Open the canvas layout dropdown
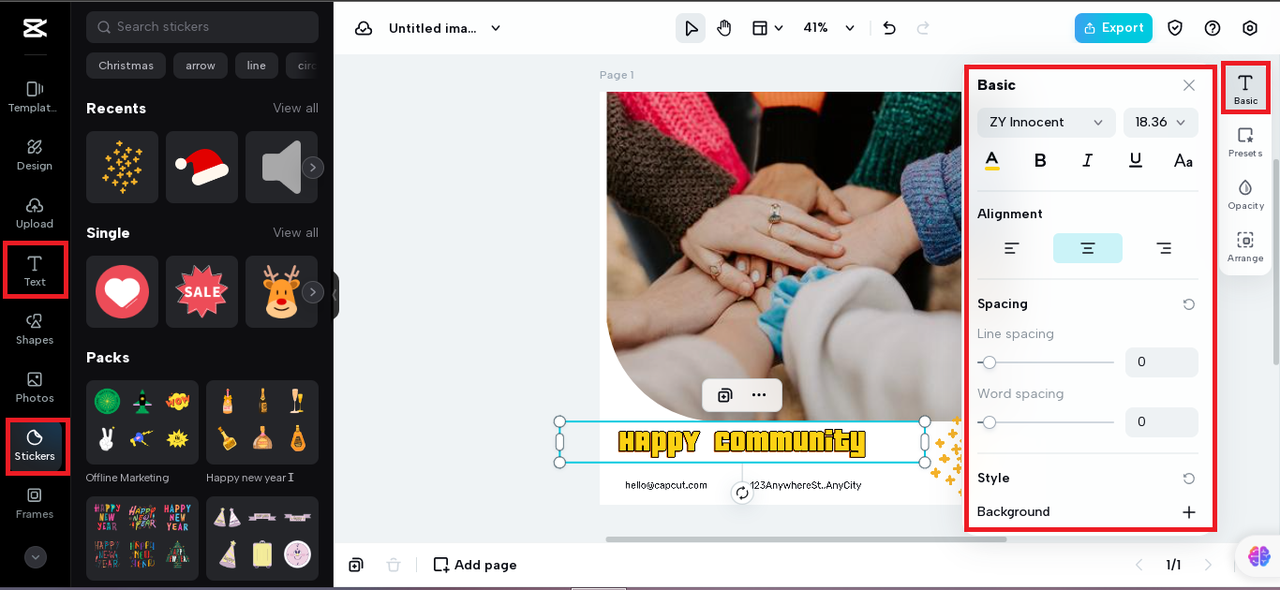The image size is (1280, 590). coord(767,28)
